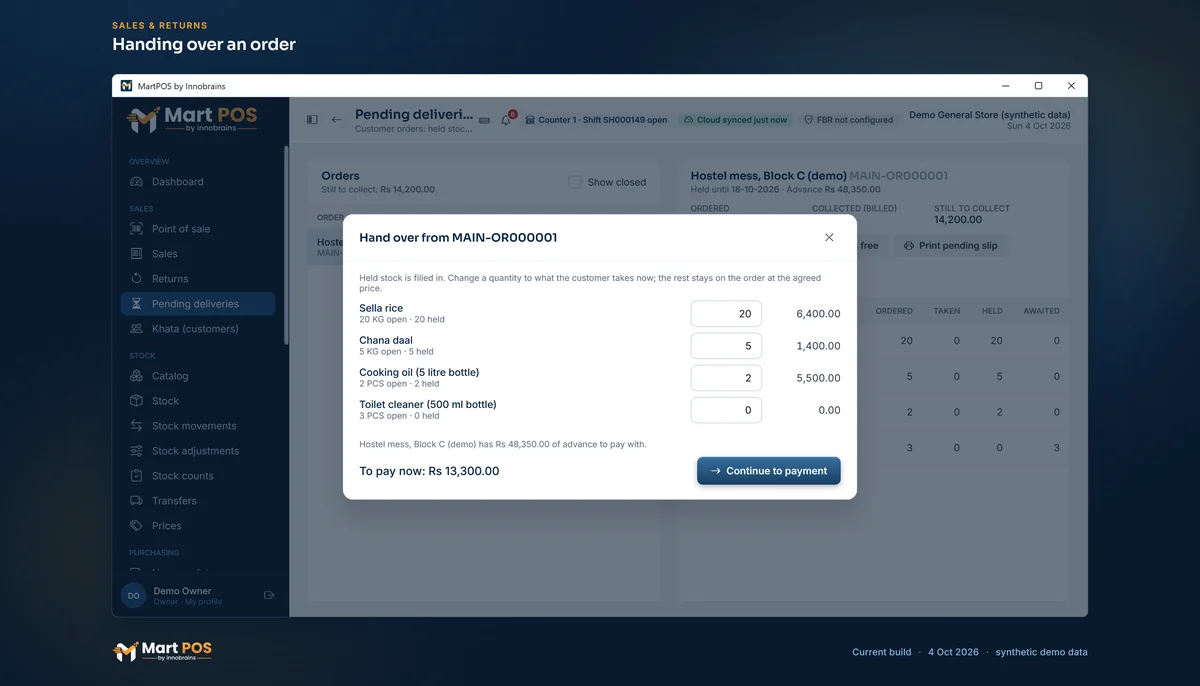Click the sign-out icon beside Demo Owner

(x=269, y=595)
